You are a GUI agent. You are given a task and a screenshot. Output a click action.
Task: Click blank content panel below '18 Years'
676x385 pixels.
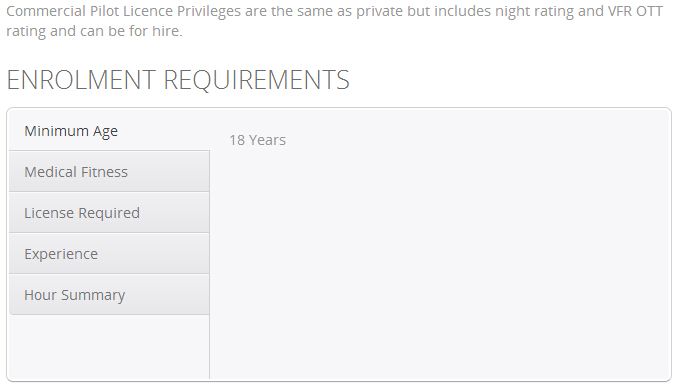(440, 263)
